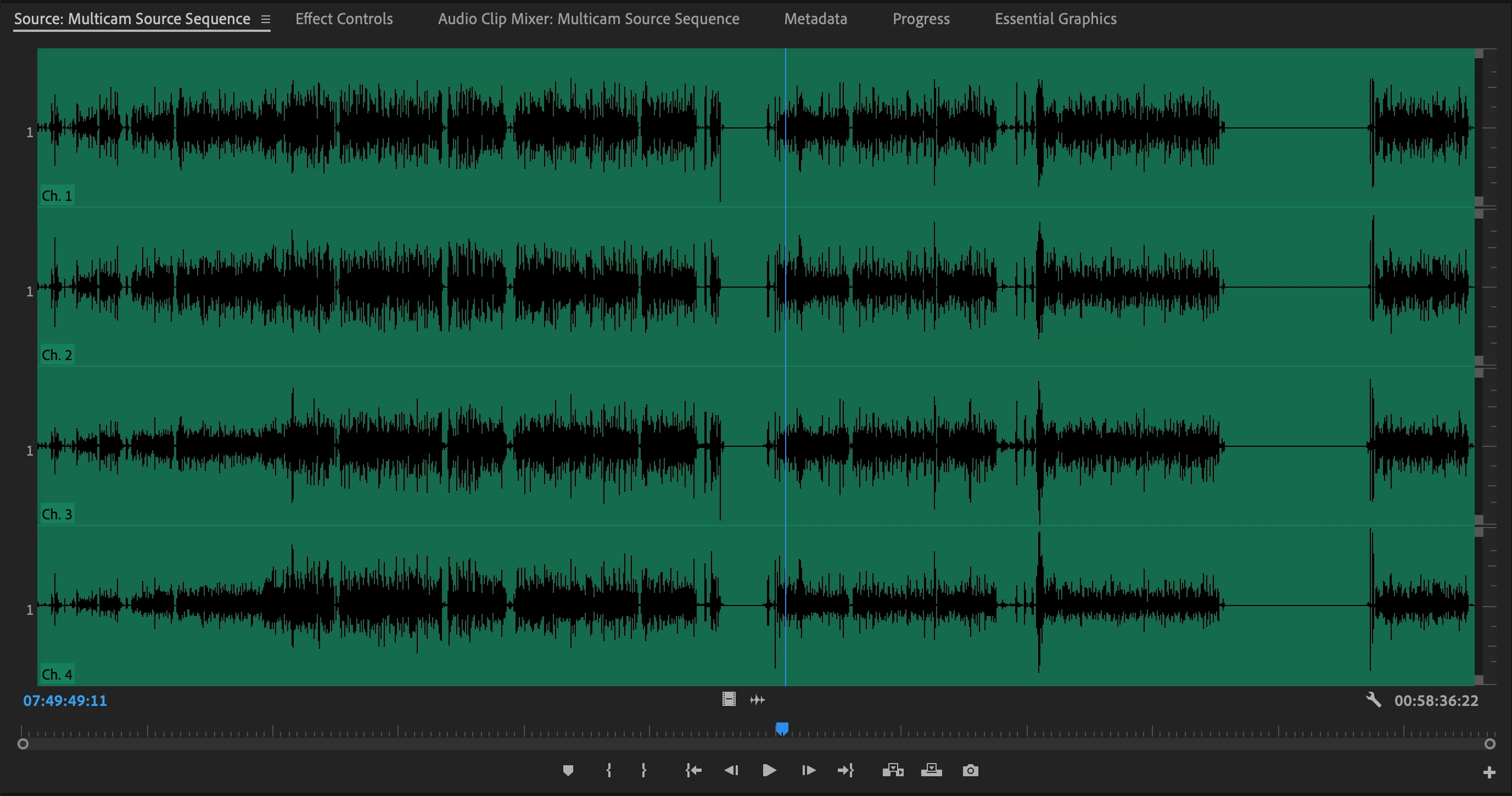Click the Mark In bracket icon
Image resolution: width=1512 pixels, height=796 pixels.
click(609, 770)
